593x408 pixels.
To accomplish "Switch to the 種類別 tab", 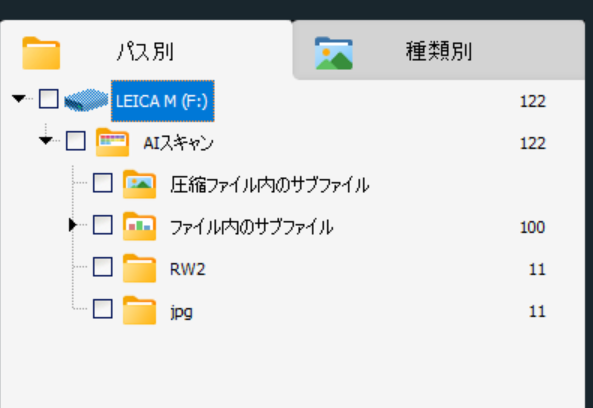I will pos(439,50).
